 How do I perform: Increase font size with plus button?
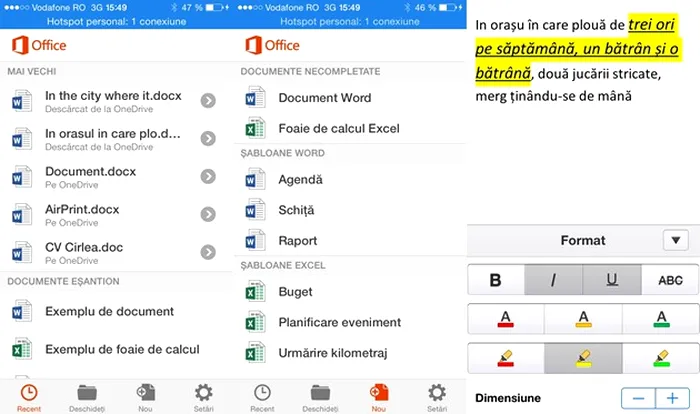pos(673,398)
